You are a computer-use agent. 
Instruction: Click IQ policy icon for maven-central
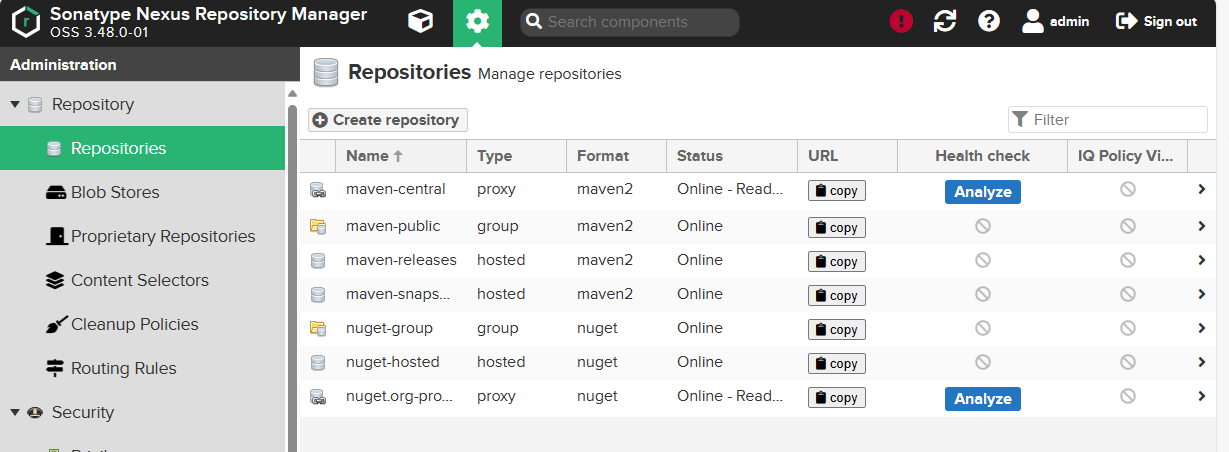click(1128, 189)
